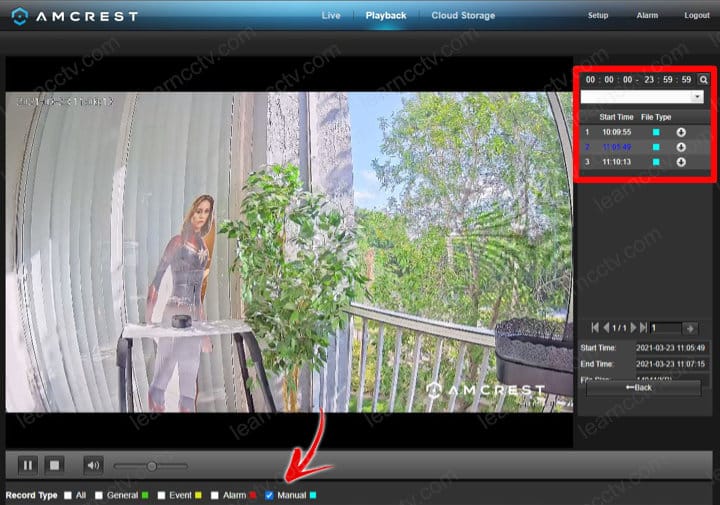The width and height of the screenshot is (720, 505).
Task: Mute the playback audio speaker icon
Action: click(93, 465)
